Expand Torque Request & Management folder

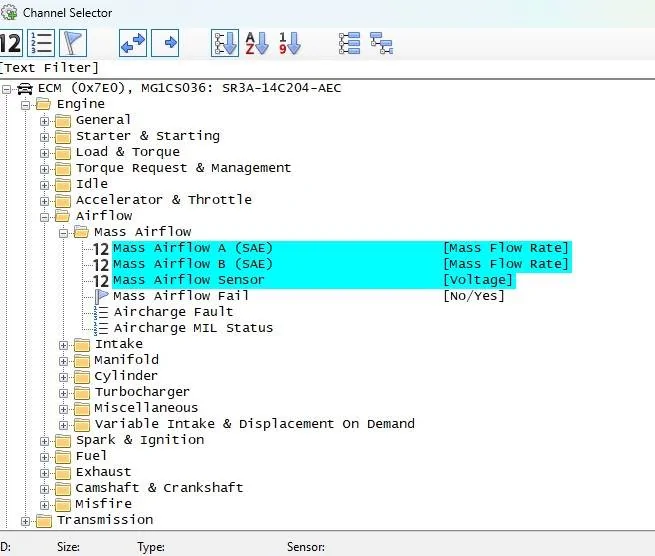pyautogui.click(x=44, y=169)
